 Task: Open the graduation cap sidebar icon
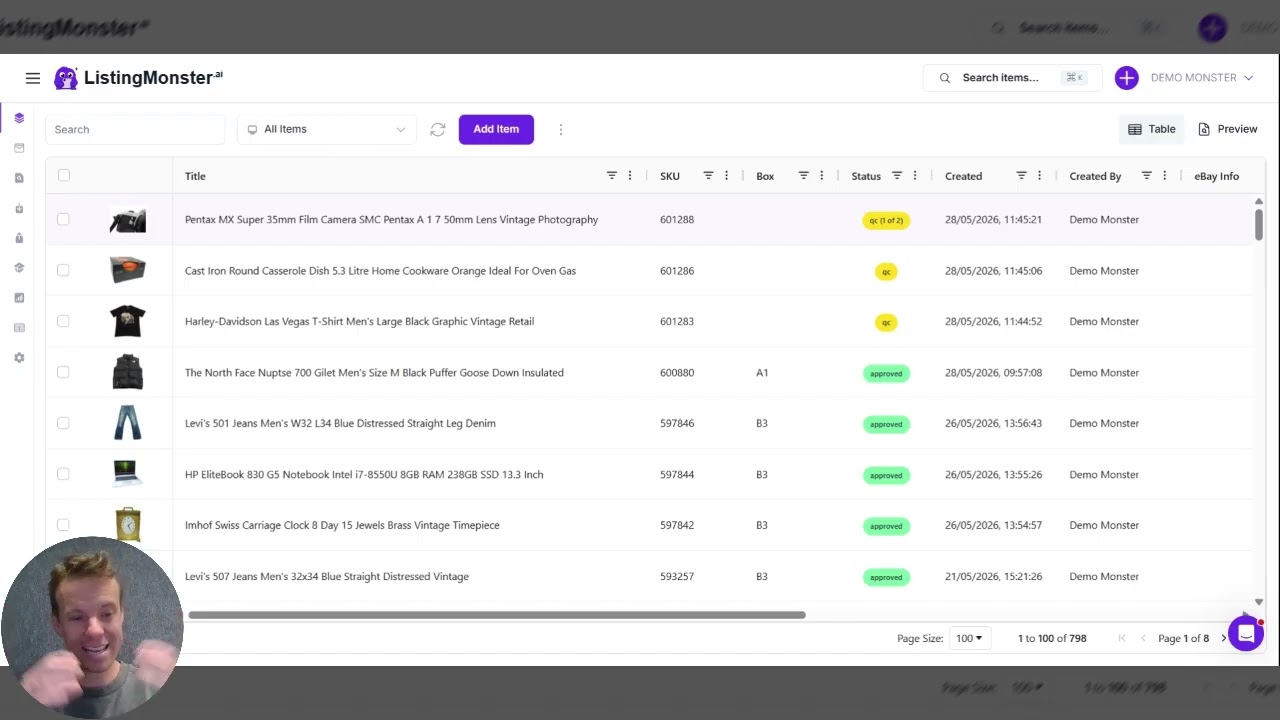pyautogui.click(x=19, y=268)
